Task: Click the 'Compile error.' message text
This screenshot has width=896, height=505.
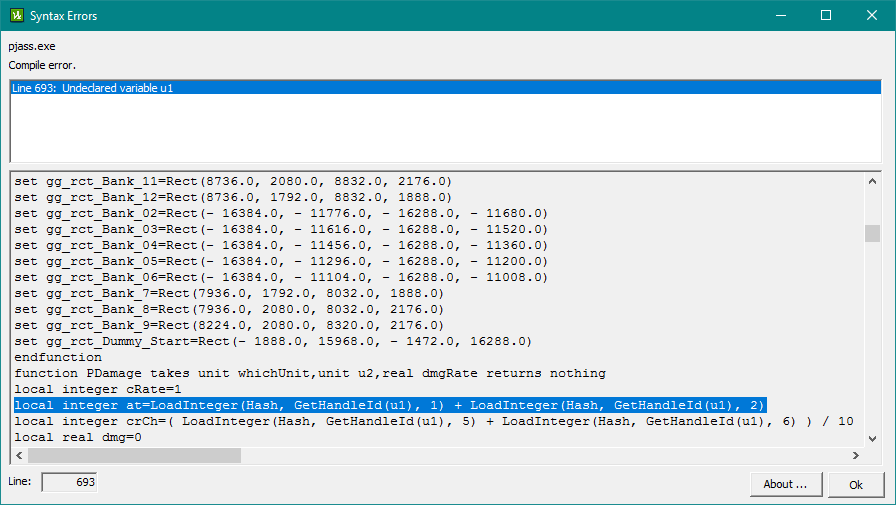Action: [x=42, y=65]
